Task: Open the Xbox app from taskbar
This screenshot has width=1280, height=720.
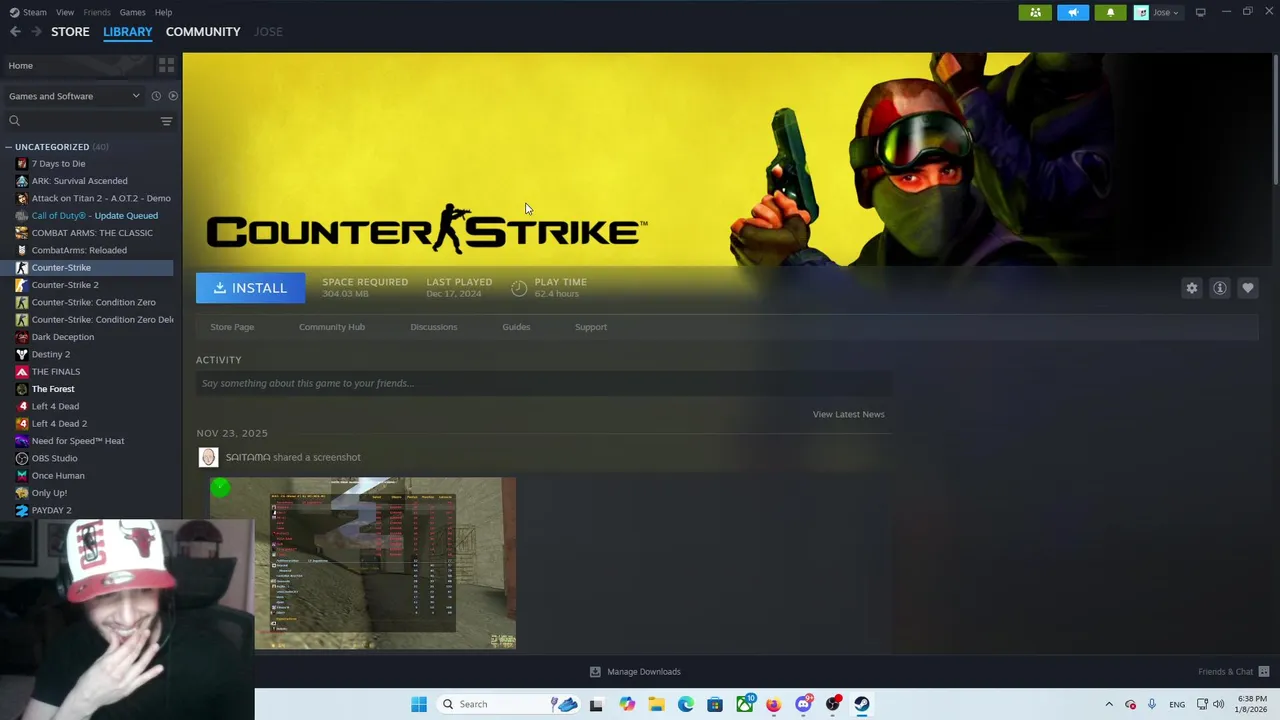Action: (745, 704)
